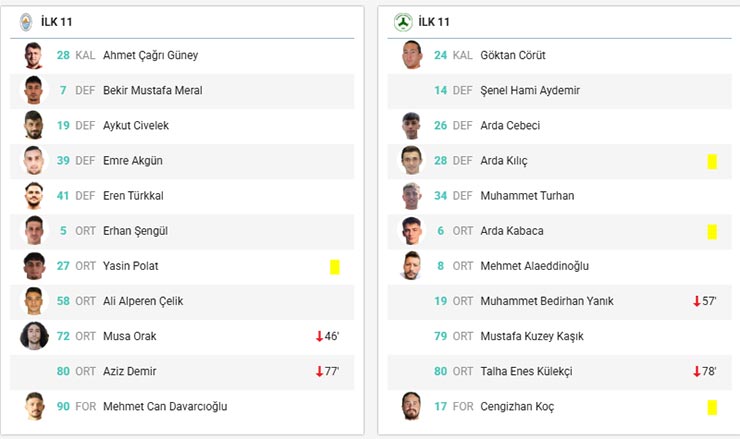This screenshot has width=740, height=439.
Task: Click Talha Enes Külekçi's 78' substitution arrow
Action: 696,371
